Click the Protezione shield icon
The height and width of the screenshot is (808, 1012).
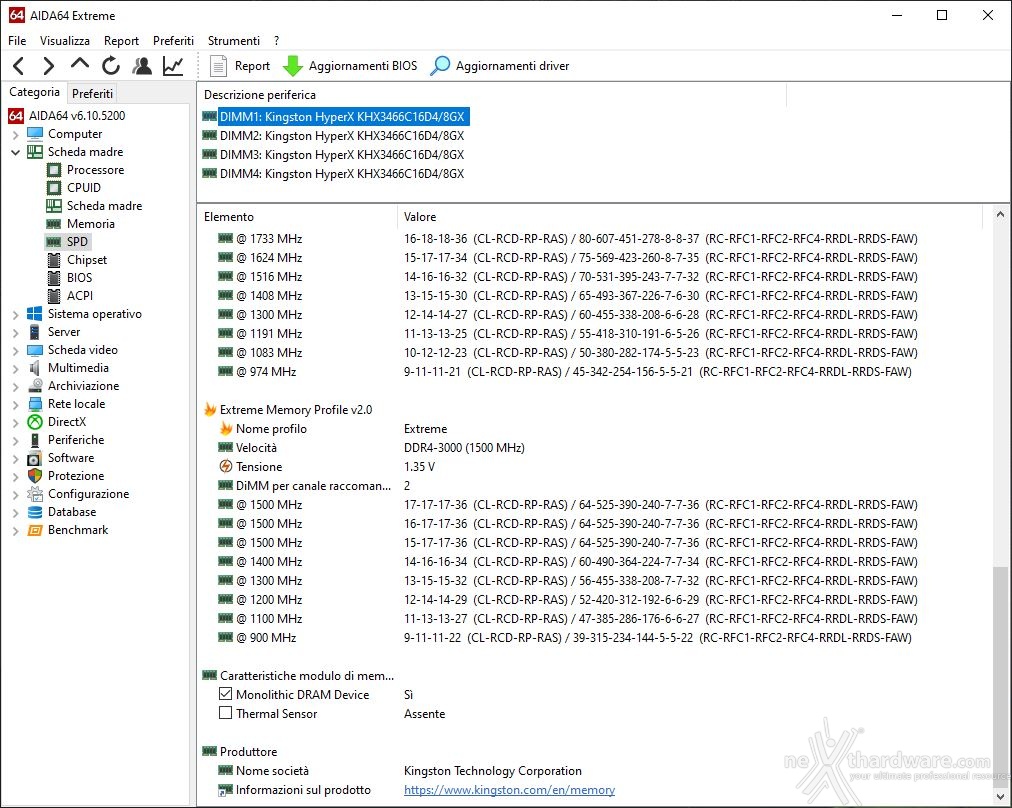pos(35,476)
